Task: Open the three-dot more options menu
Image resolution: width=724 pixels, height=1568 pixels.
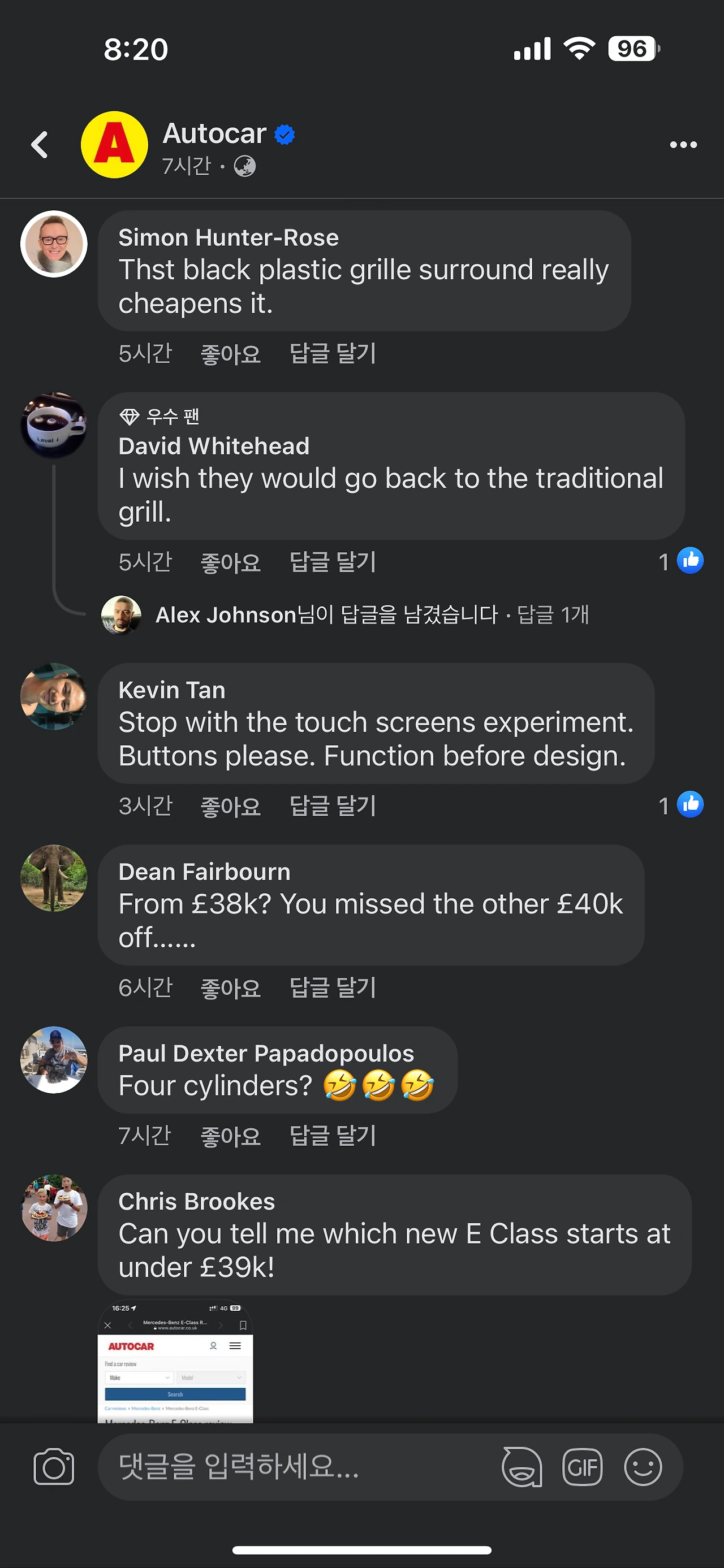Action: pyautogui.click(x=683, y=145)
